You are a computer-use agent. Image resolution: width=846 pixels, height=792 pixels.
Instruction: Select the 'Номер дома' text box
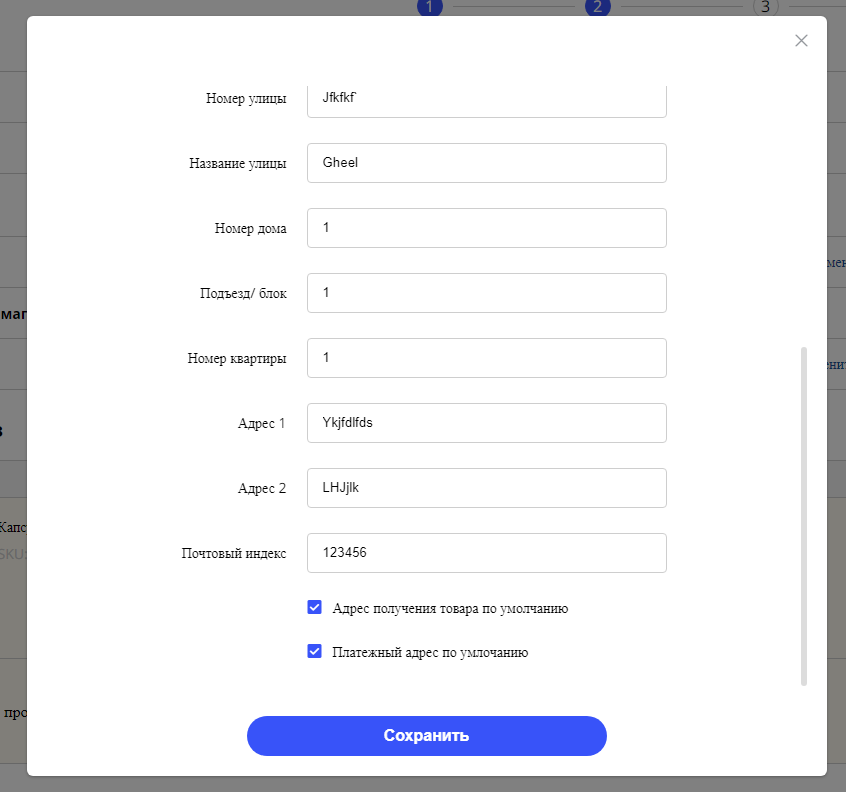(486, 228)
